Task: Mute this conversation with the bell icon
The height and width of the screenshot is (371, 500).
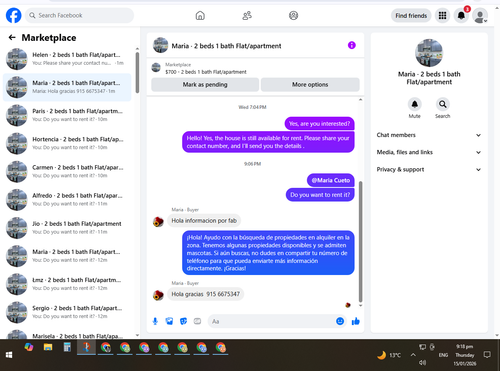Action: (415, 104)
